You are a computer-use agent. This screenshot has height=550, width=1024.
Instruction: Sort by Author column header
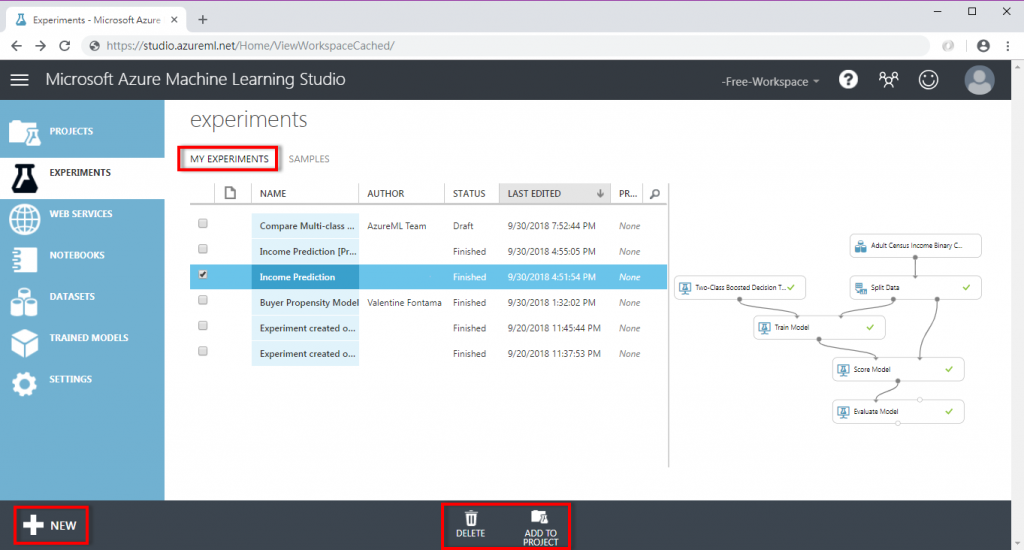pos(401,193)
